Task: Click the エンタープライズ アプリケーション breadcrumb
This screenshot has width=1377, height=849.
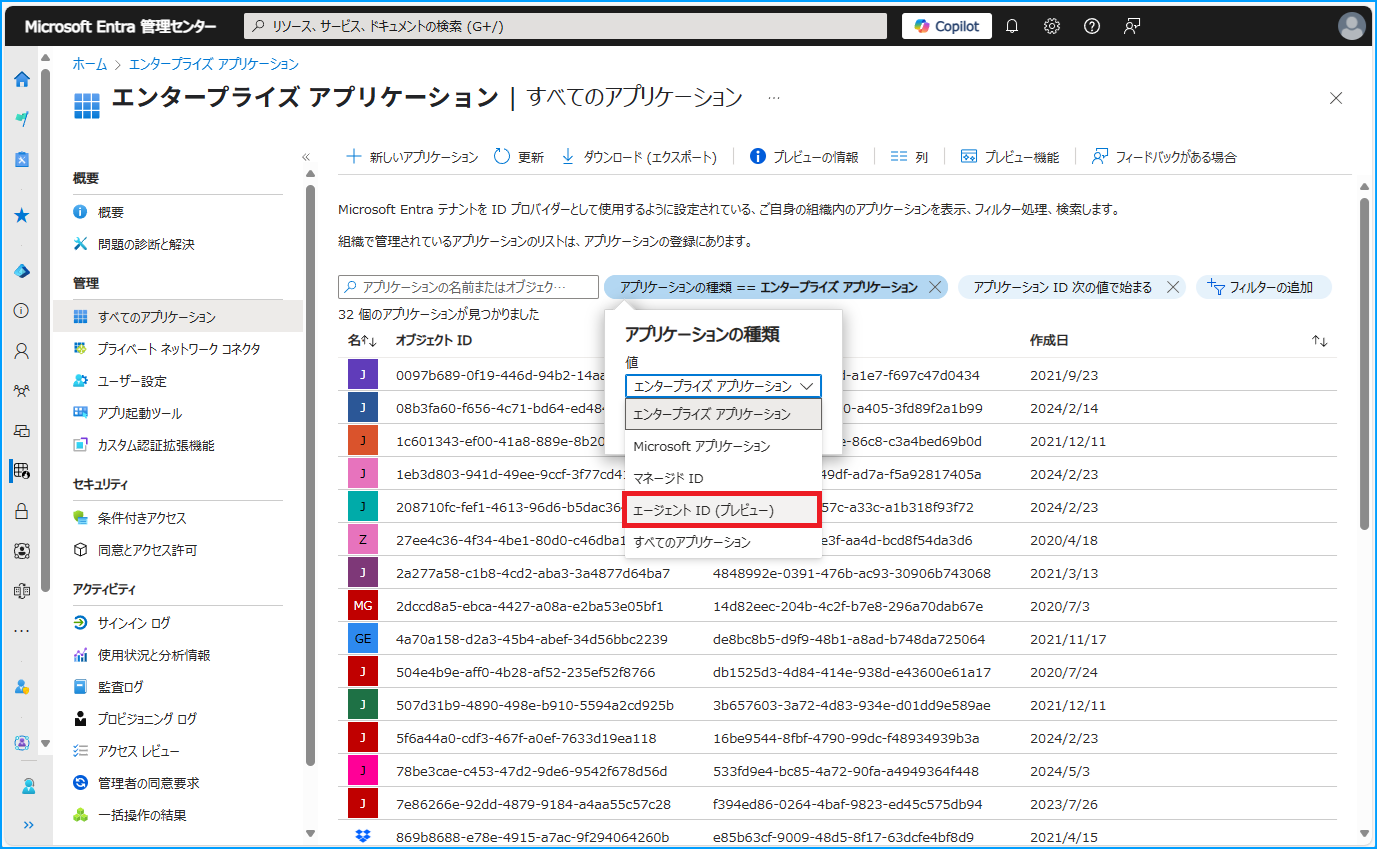Action: coord(214,64)
